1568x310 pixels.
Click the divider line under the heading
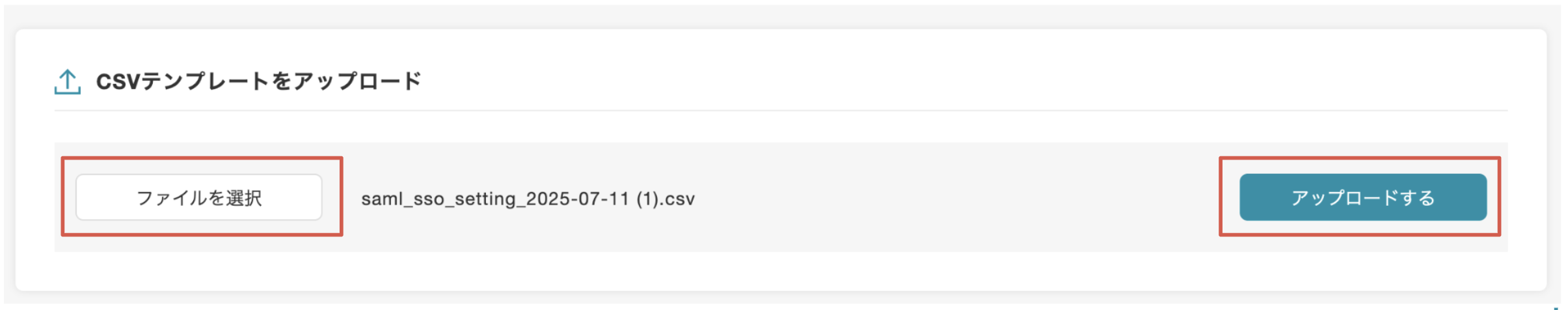pos(781,111)
